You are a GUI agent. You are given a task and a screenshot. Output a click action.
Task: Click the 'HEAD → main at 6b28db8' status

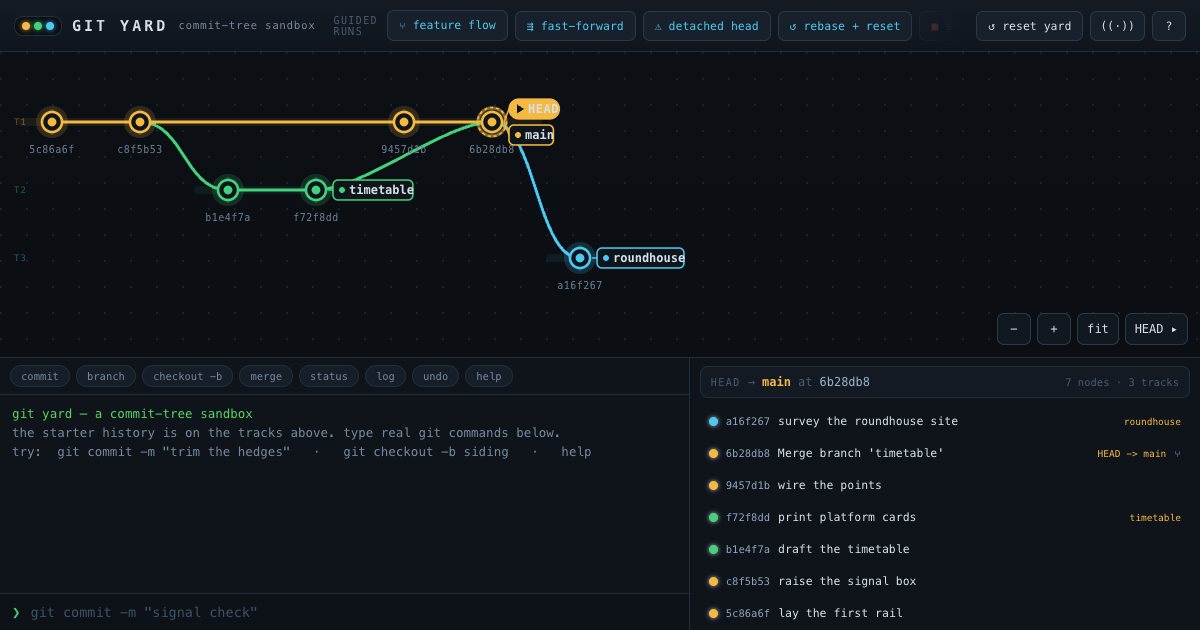(790, 382)
